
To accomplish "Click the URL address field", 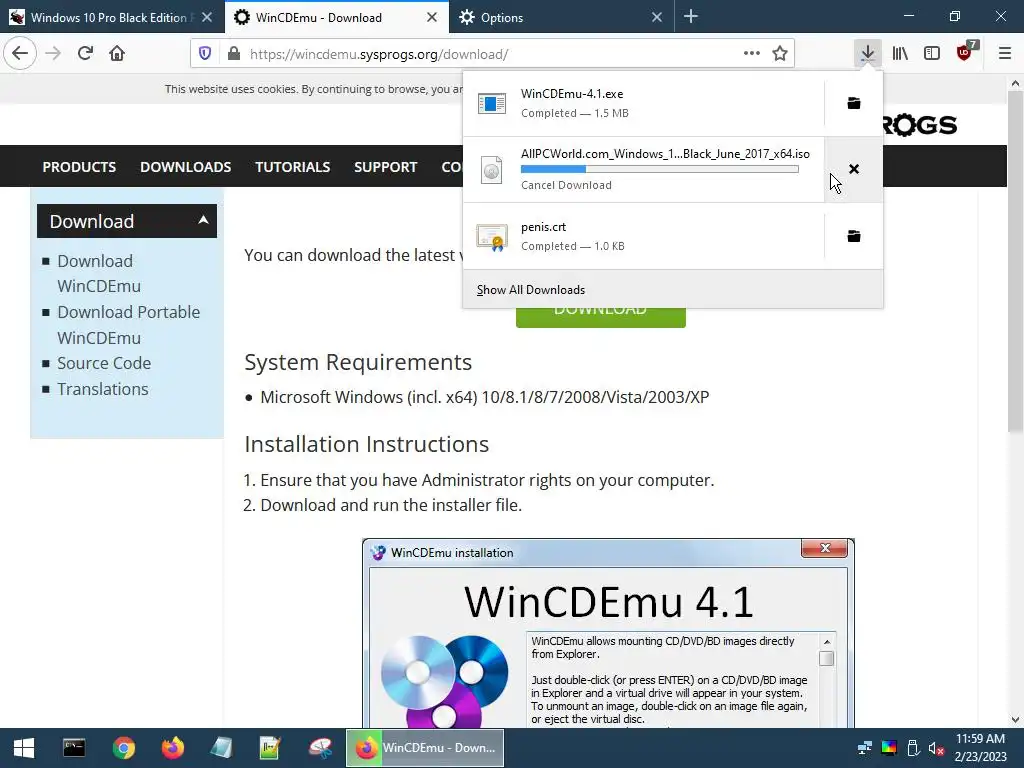I will tap(490, 54).
